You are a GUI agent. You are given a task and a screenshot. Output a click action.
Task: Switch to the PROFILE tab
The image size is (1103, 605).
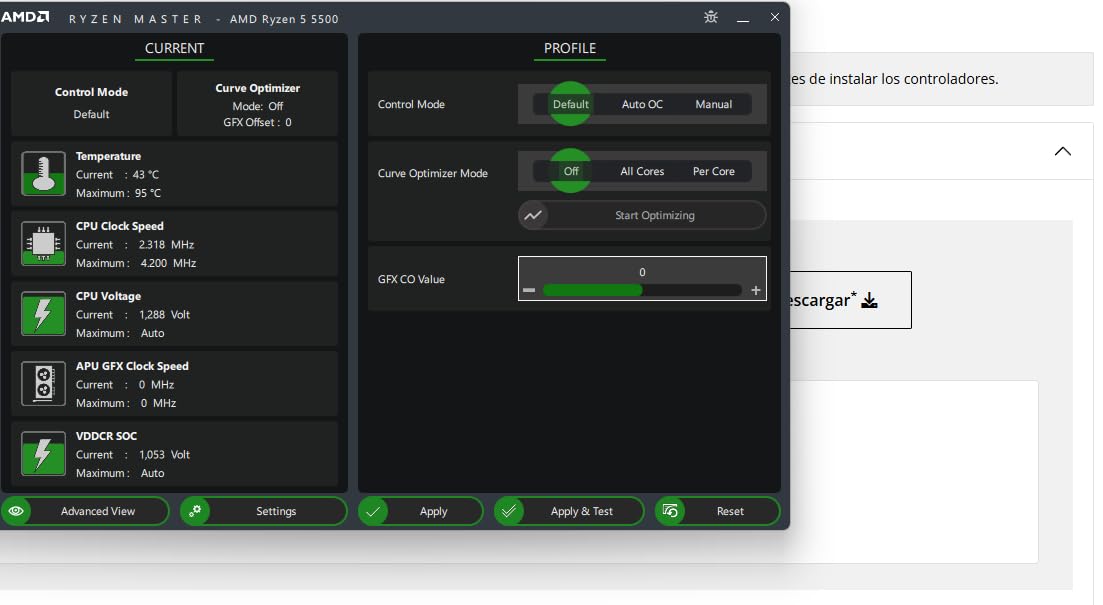(x=570, y=49)
